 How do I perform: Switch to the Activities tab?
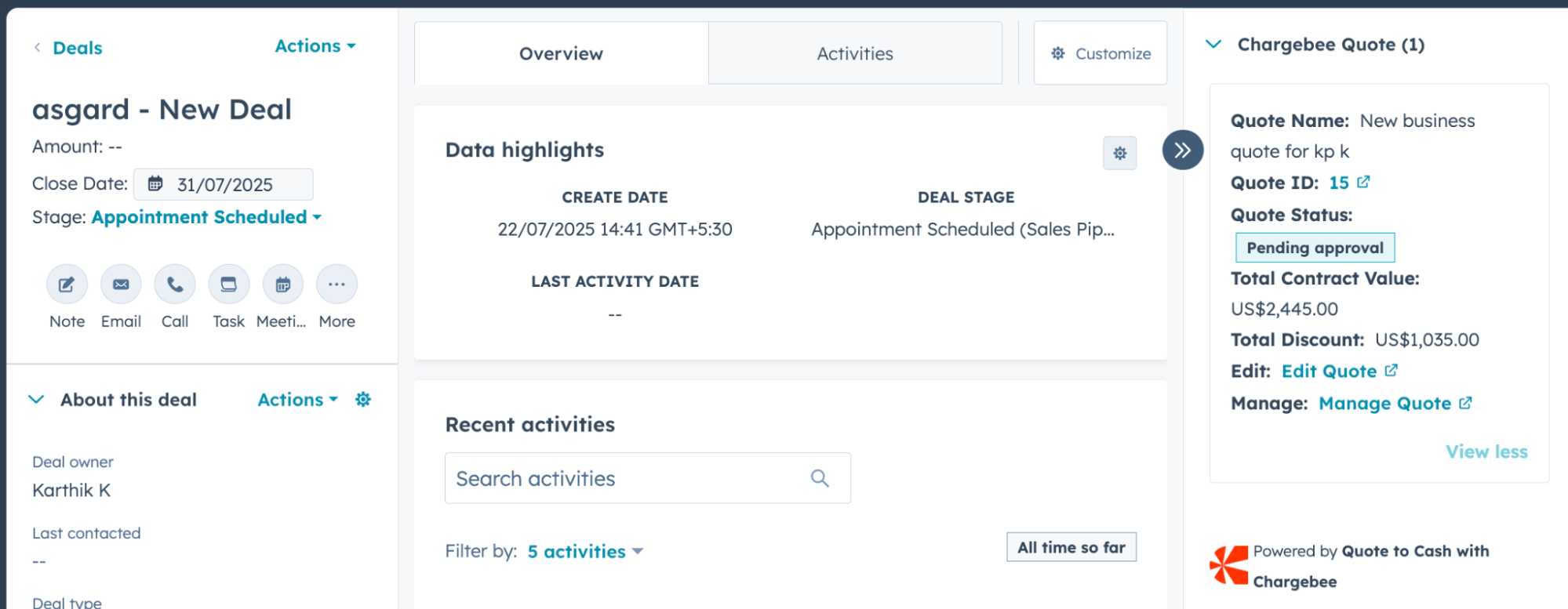(x=854, y=53)
